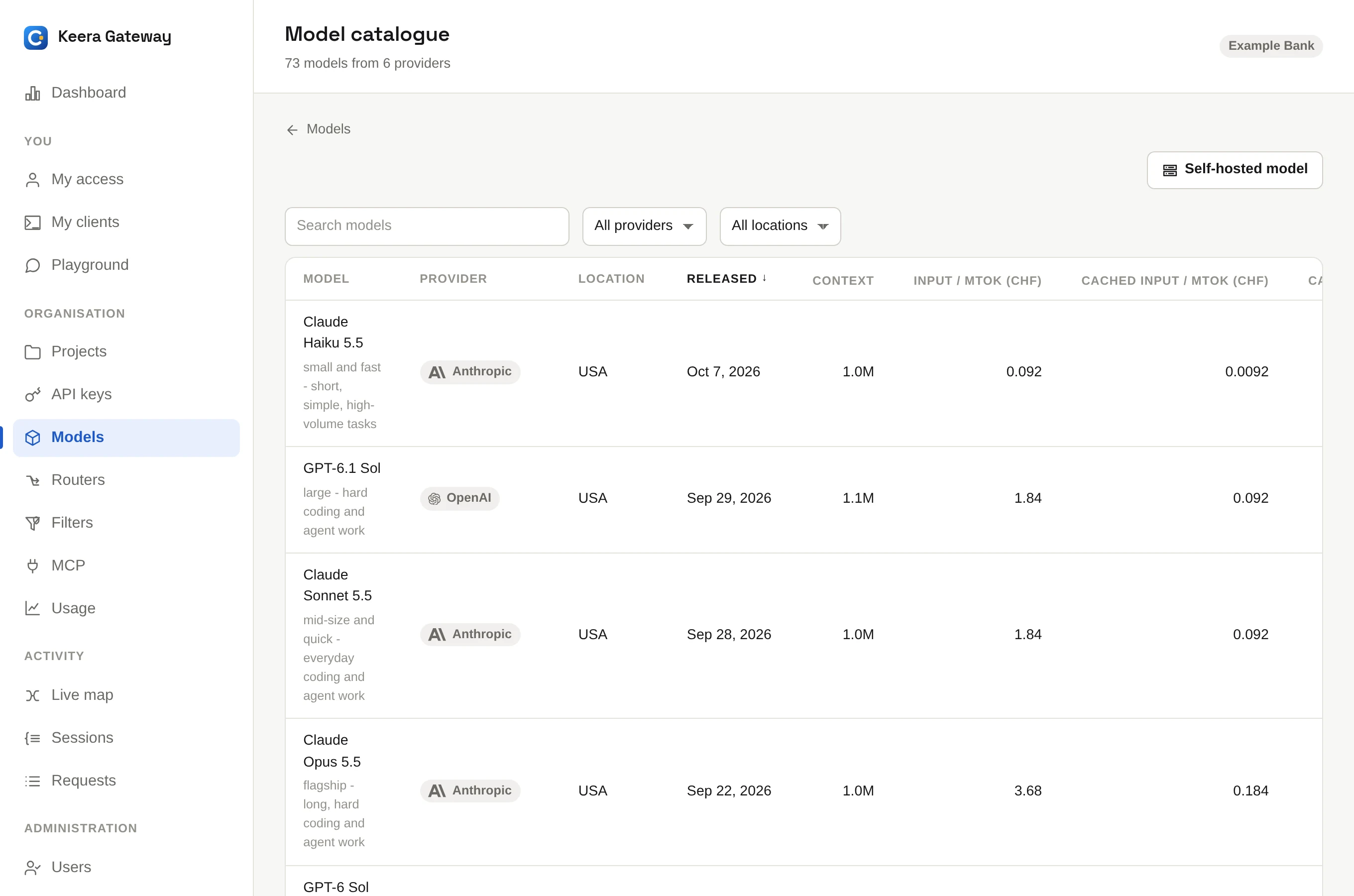Open Dashboard via its bar chart icon

(x=32, y=93)
